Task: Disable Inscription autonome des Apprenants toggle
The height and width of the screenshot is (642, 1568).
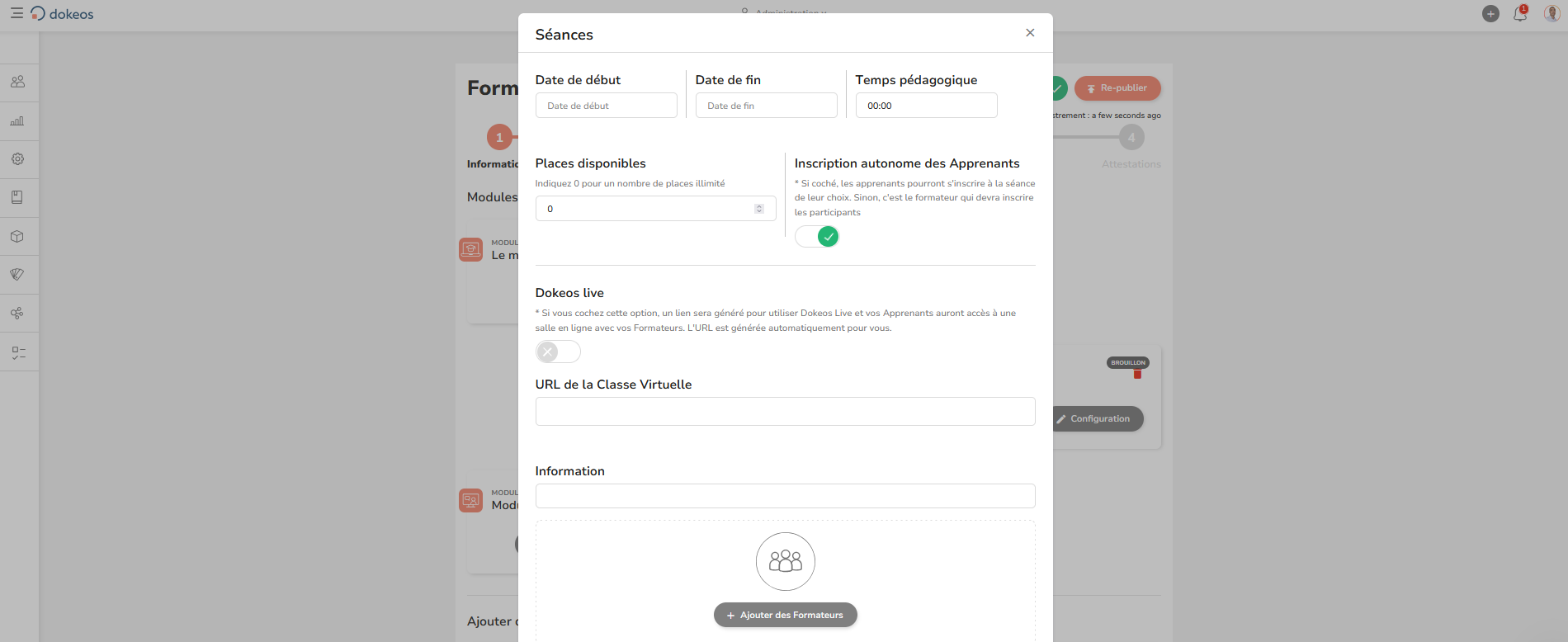Action: pos(817,237)
